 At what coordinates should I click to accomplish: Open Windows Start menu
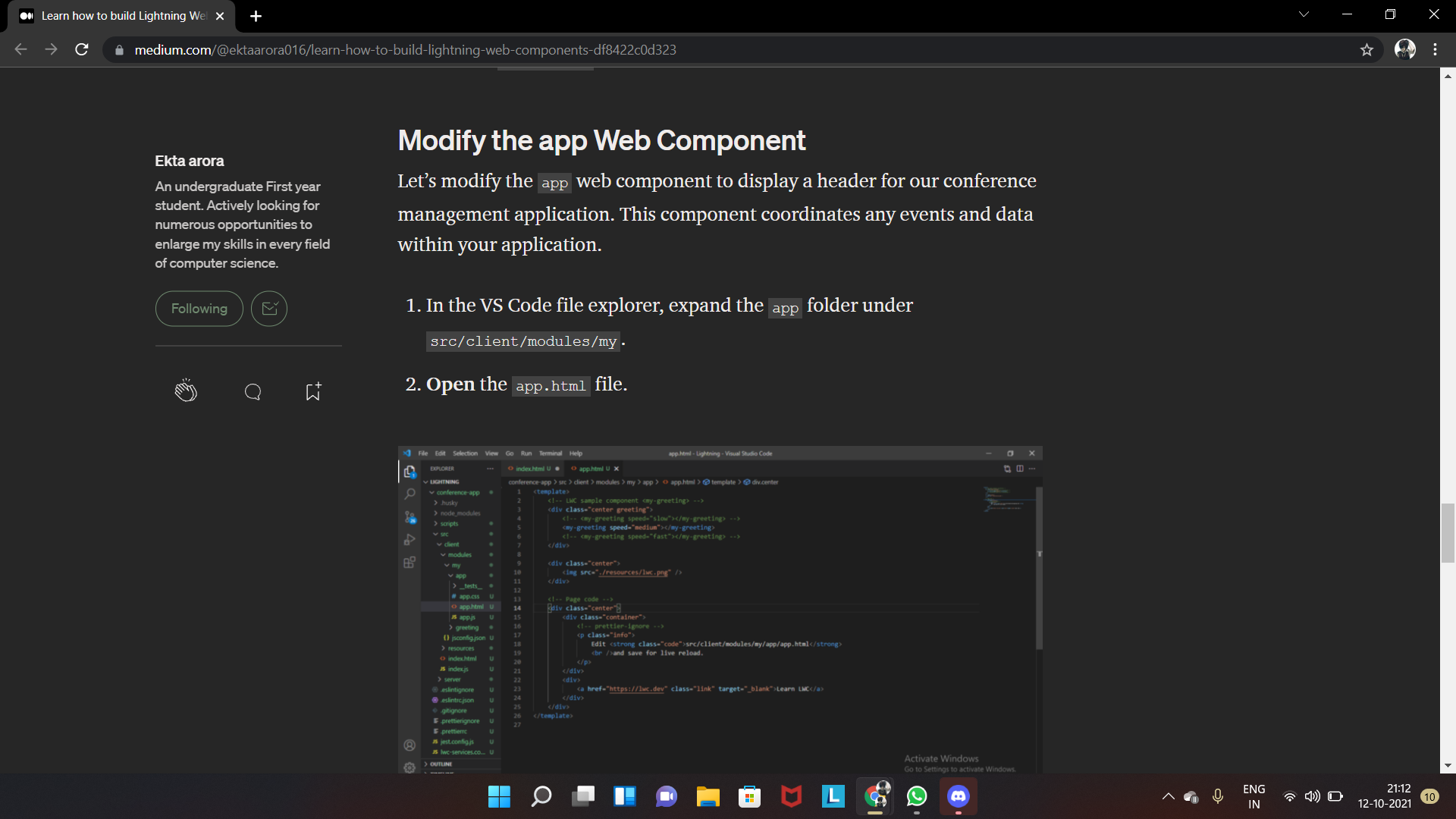499,796
